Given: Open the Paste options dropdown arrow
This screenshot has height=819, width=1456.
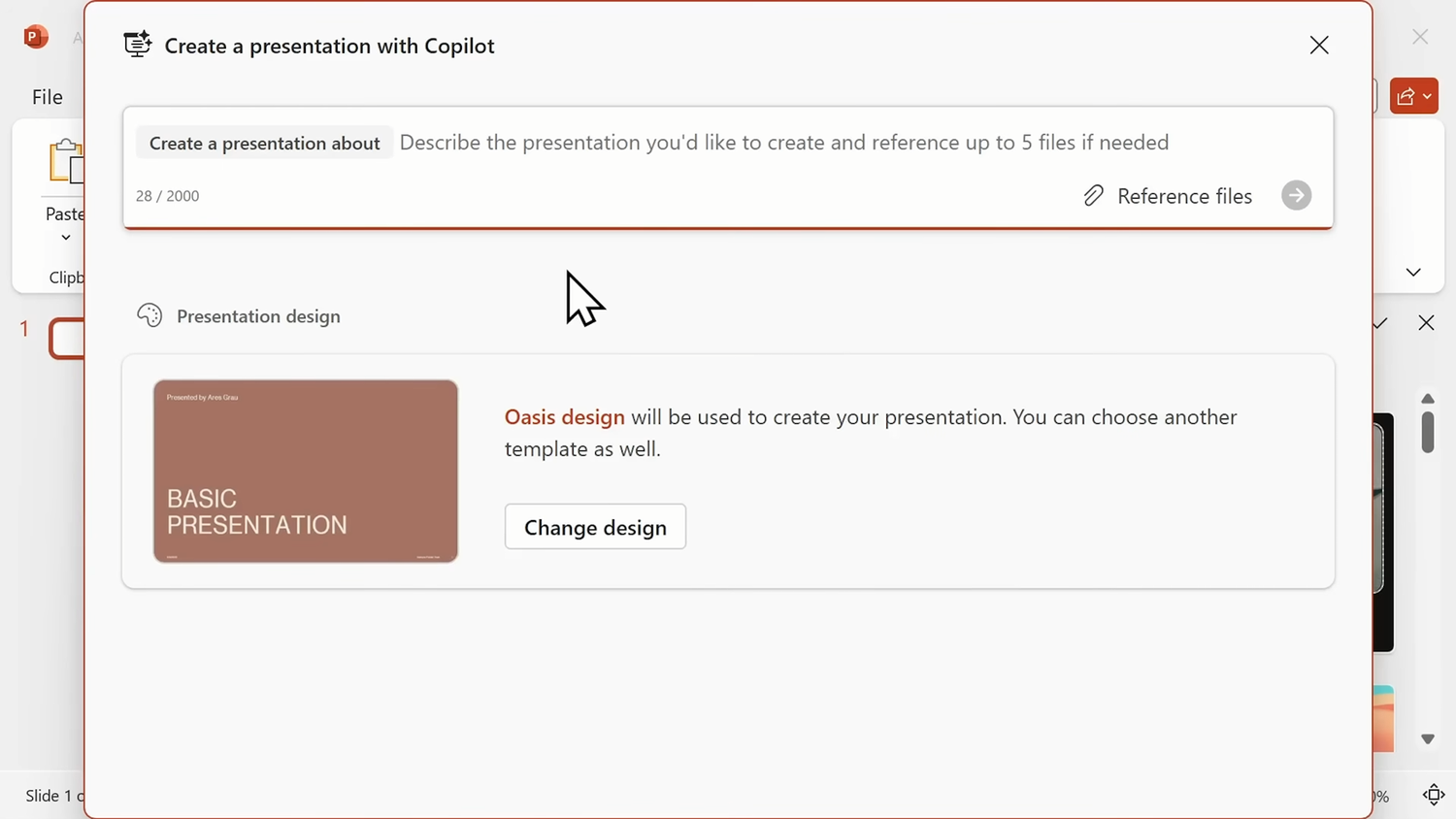Looking at the screenshot, I should [x=66, y=238].
